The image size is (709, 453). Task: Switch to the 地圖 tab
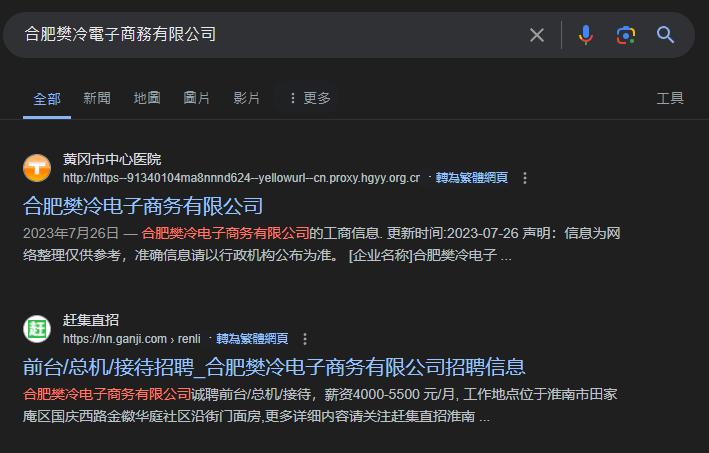[x=147, y=98]
